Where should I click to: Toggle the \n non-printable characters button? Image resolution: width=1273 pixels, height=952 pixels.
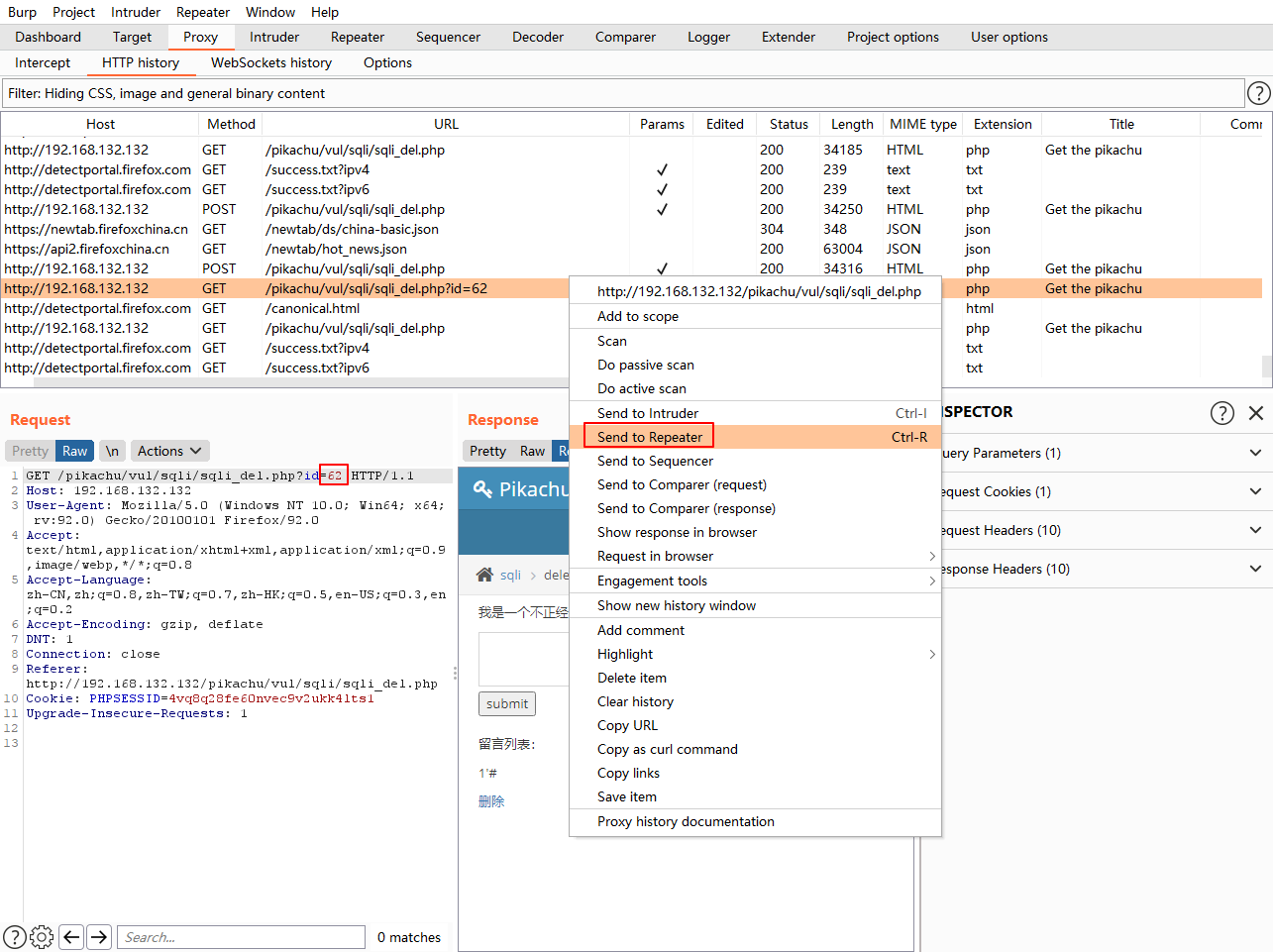(x=112, y=451)
